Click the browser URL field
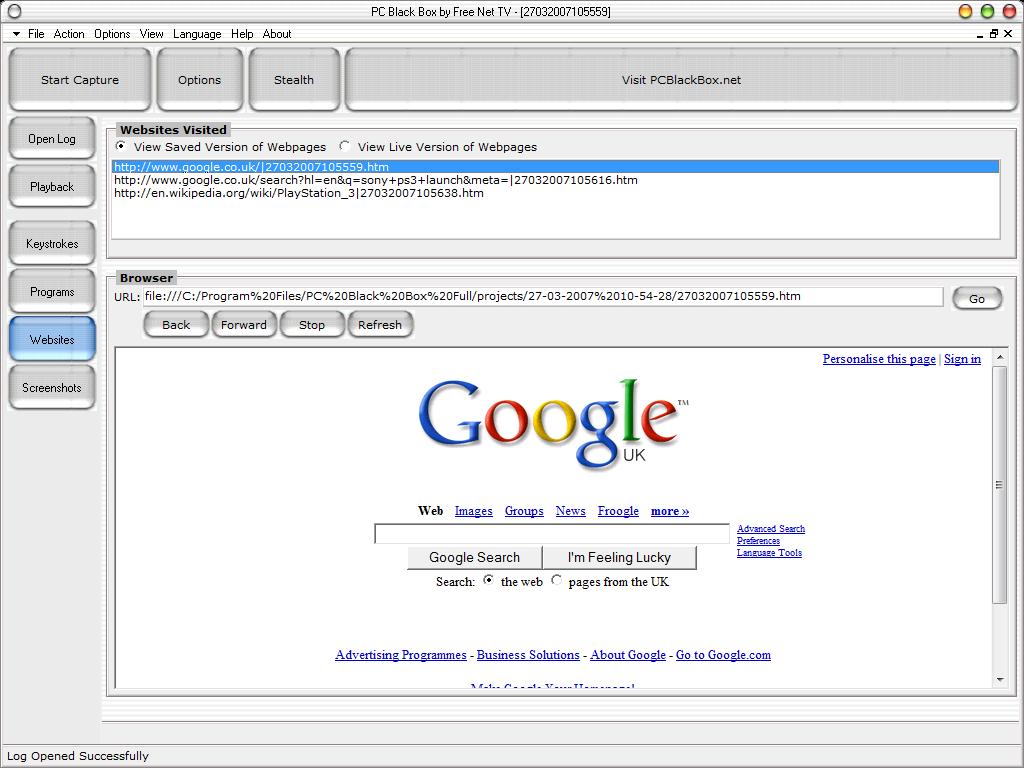The height and width of the screenshot is (768, 1024). point(543,296)
